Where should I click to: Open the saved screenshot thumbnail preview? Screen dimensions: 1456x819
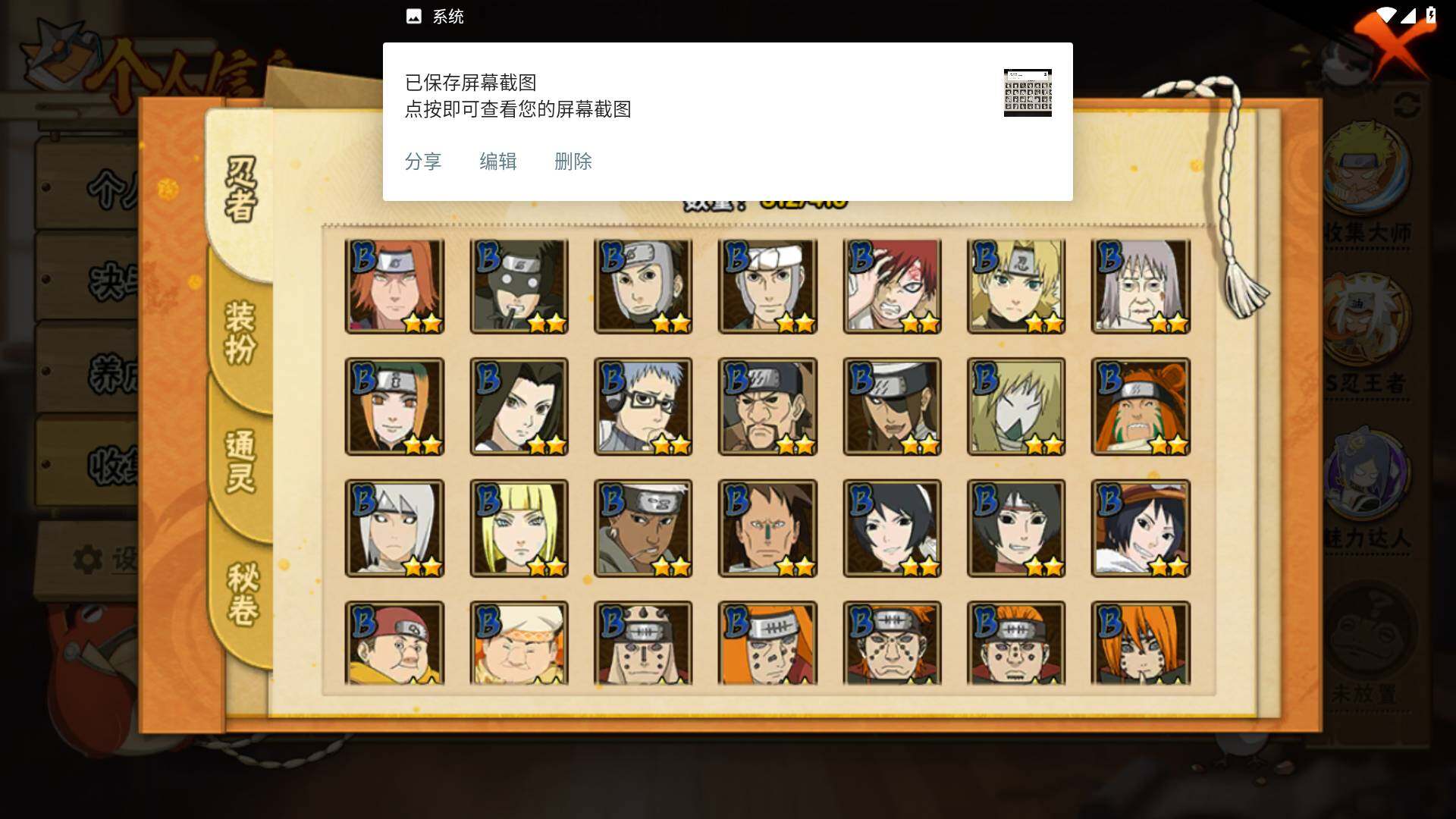coord(1028,93)
